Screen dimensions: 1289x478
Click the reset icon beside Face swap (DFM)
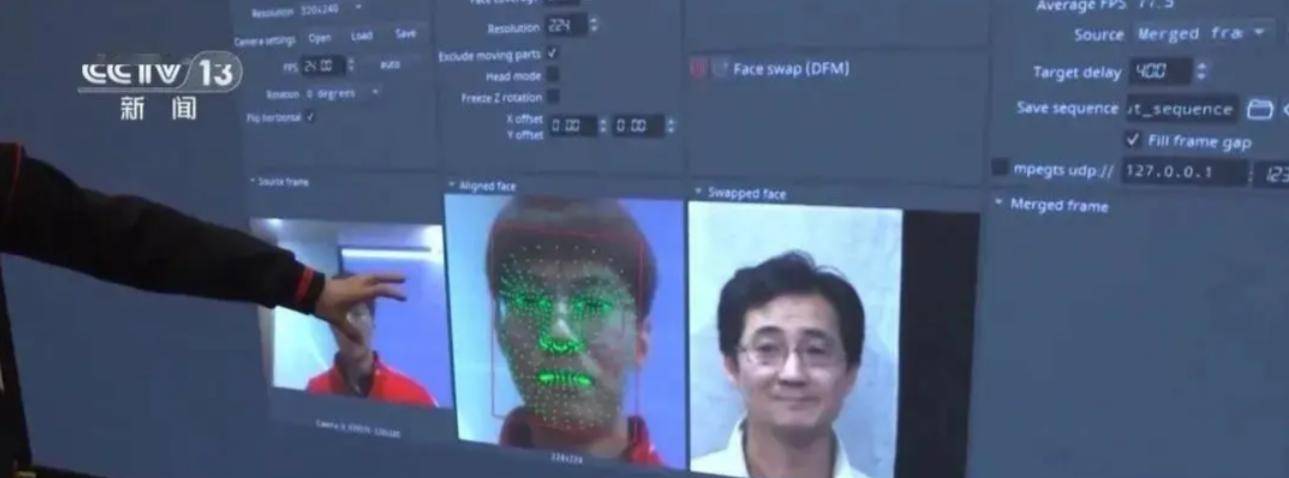click(720, 69)
